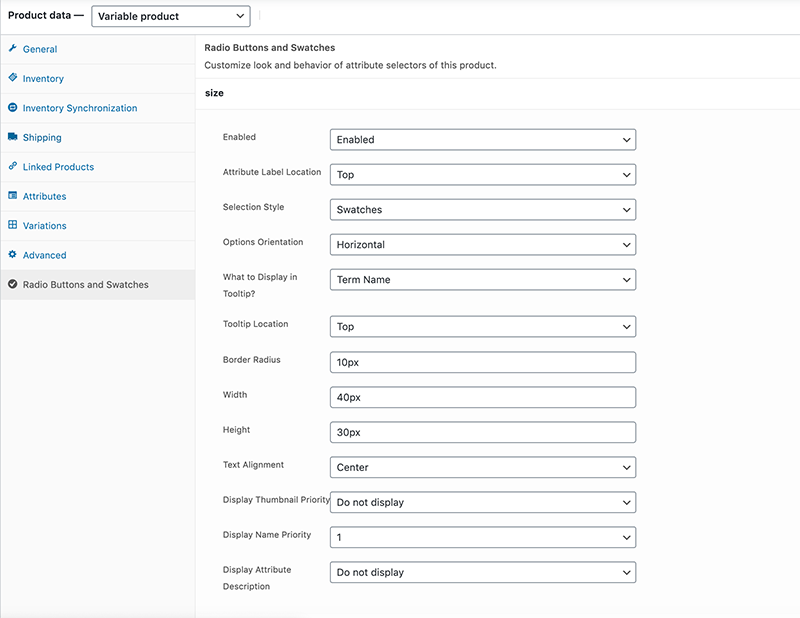The image size is (800, 618).
Task: Click the Variations grid icon
Action: [x=13, y=225]
